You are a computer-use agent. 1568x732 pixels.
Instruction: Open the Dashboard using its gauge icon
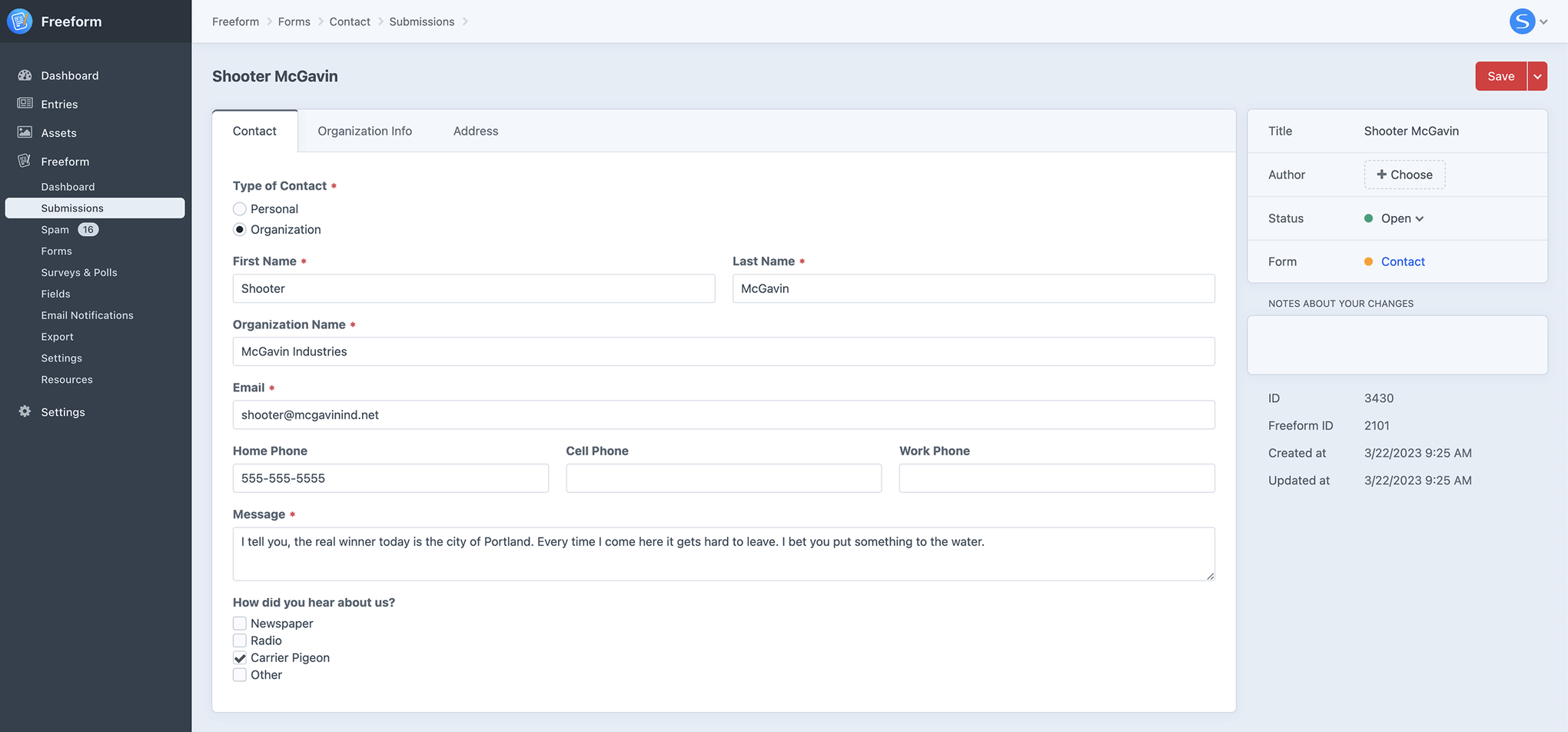(25, 75)
